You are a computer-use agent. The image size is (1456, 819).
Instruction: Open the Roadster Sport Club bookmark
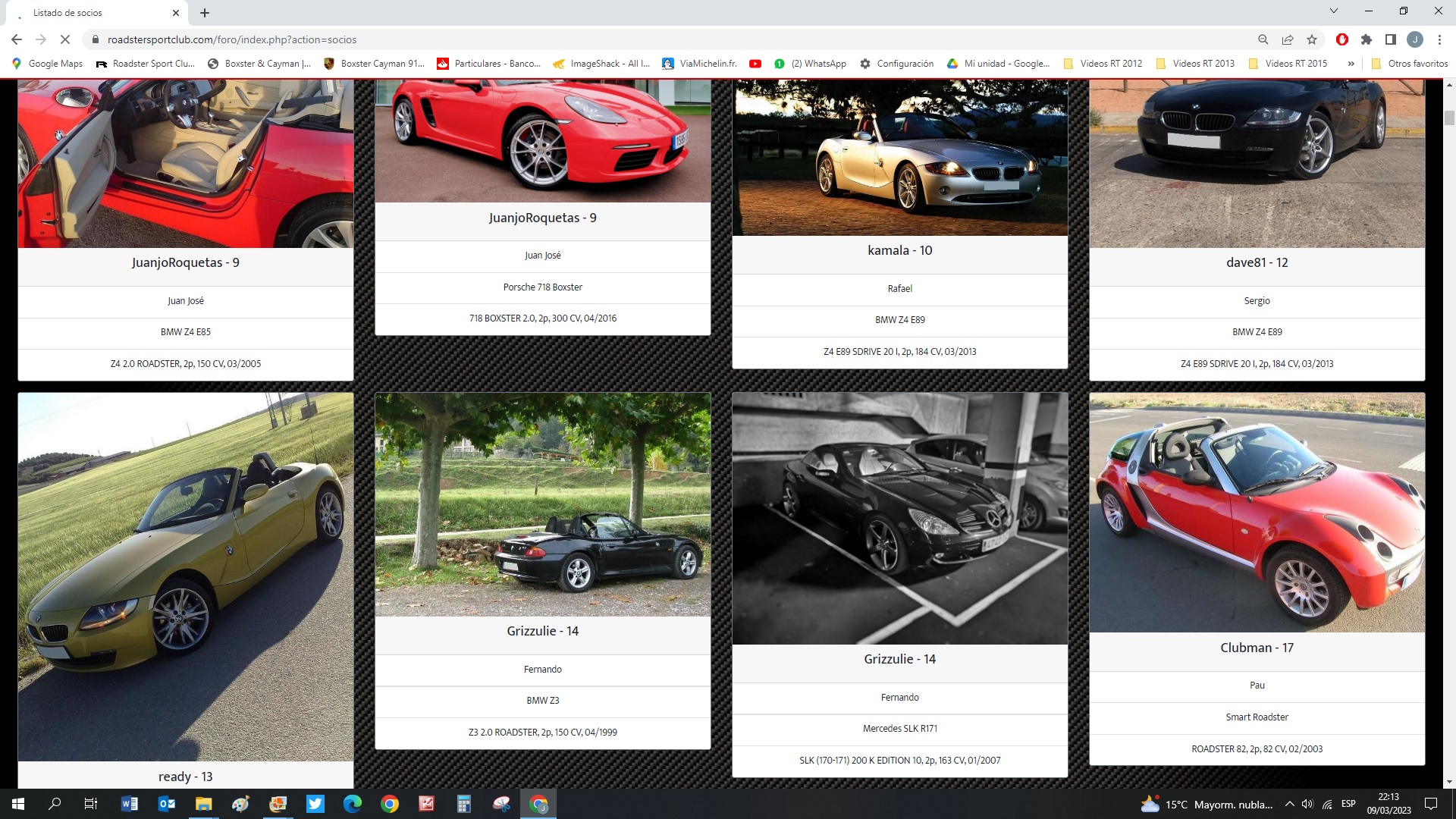point(146,64)
